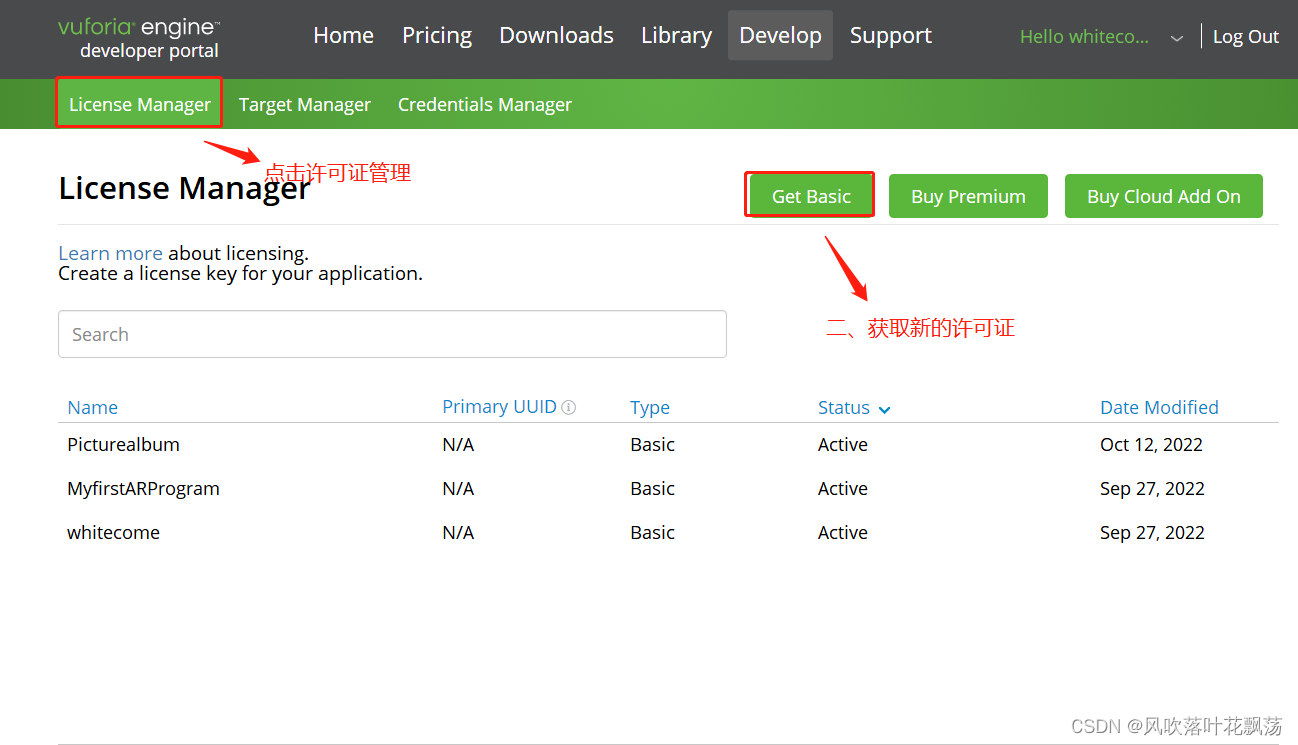The height and width of the screenshot is (745, 1298).
Task: Open the Library menu item
Action: [676, 35]
